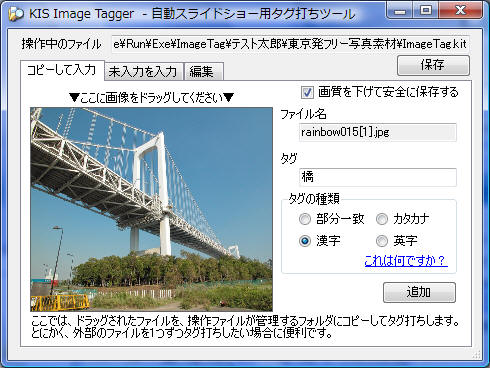Click the ファイル名 field showing rainbow015[1].jpg
Screen dimensions: 490x368
[x=378, y=132]
